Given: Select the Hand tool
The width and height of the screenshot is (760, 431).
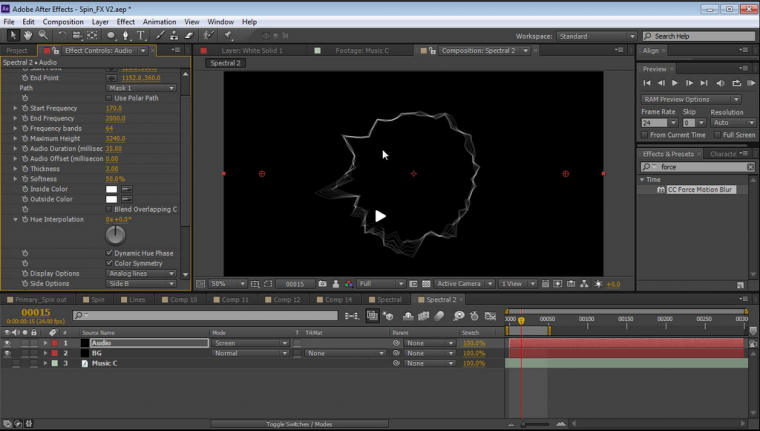Looking at the screenshot, I should point(27,35).
